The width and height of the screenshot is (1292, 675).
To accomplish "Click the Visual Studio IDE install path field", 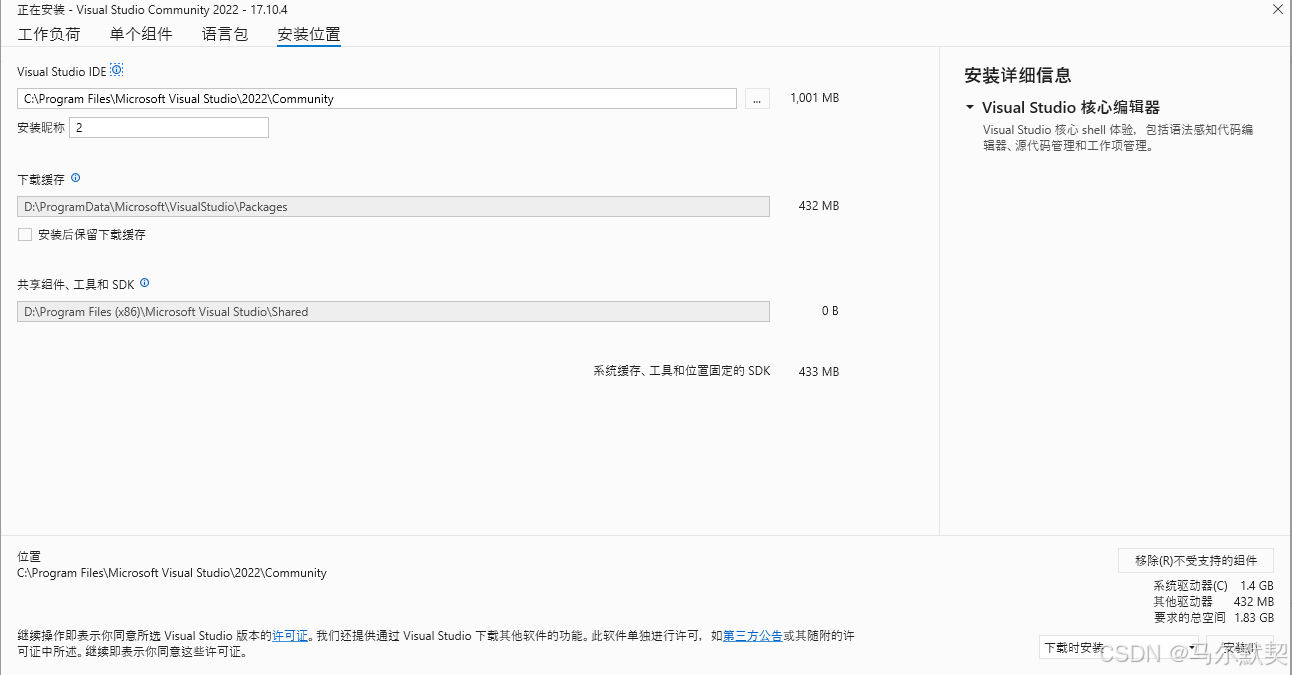I will pos(377,98).
